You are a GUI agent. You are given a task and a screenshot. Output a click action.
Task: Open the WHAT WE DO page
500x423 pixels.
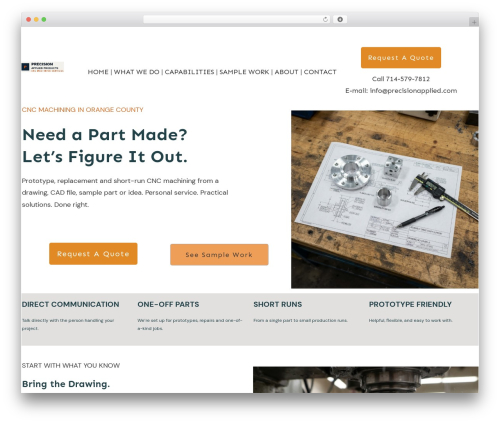click(x=137, y=72)
